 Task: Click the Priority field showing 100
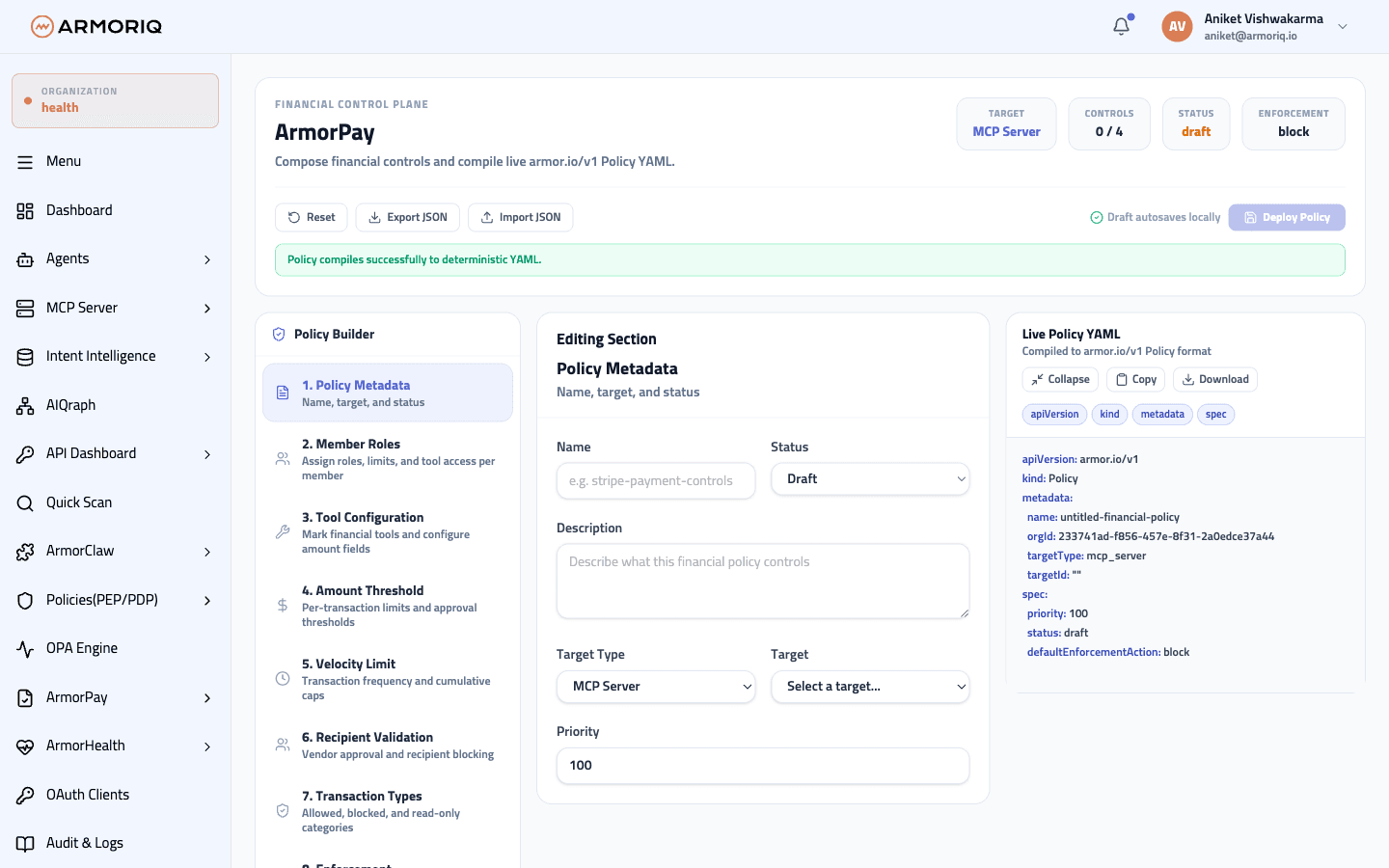click(x=763, y=766)
